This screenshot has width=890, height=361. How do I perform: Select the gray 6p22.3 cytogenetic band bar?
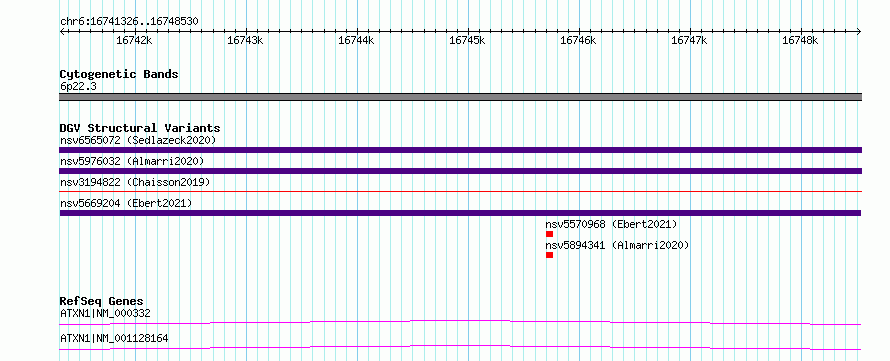(460, 97)
